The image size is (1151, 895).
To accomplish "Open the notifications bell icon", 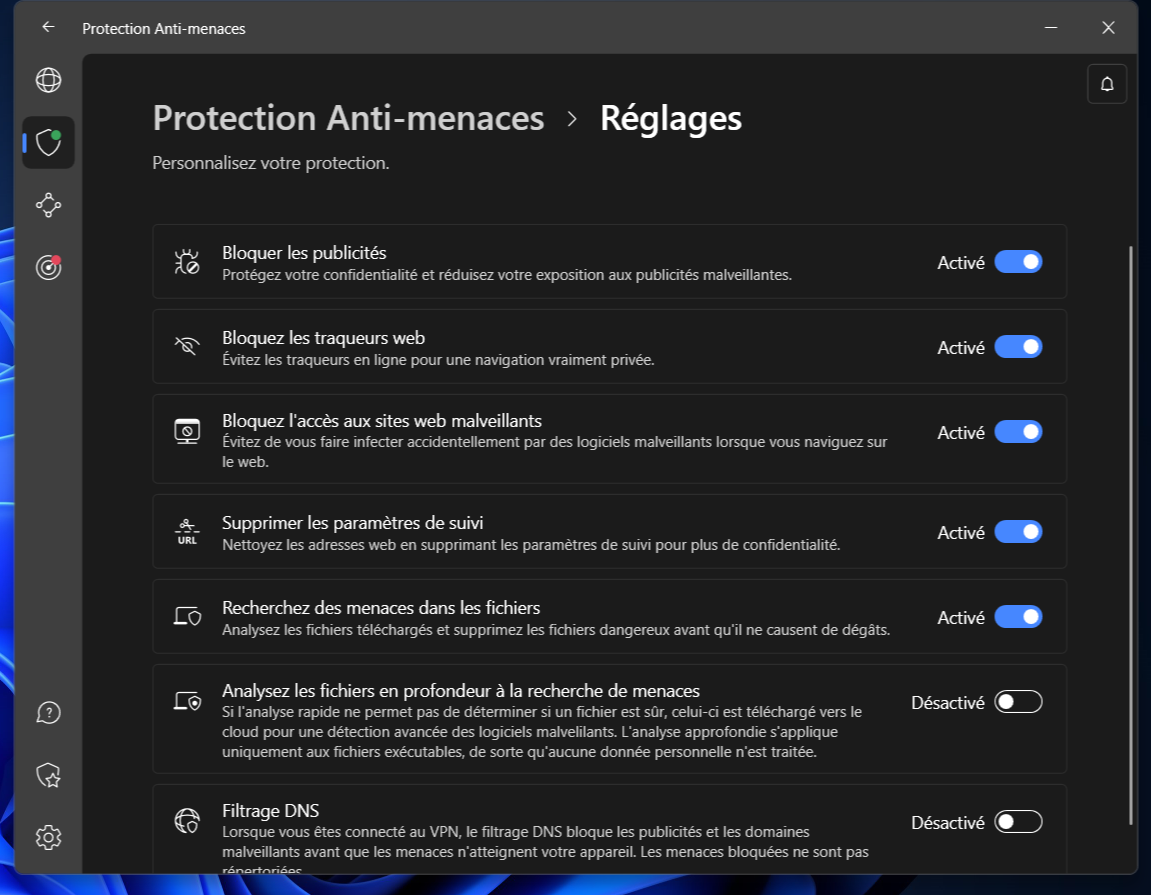I will (1107, 84).
